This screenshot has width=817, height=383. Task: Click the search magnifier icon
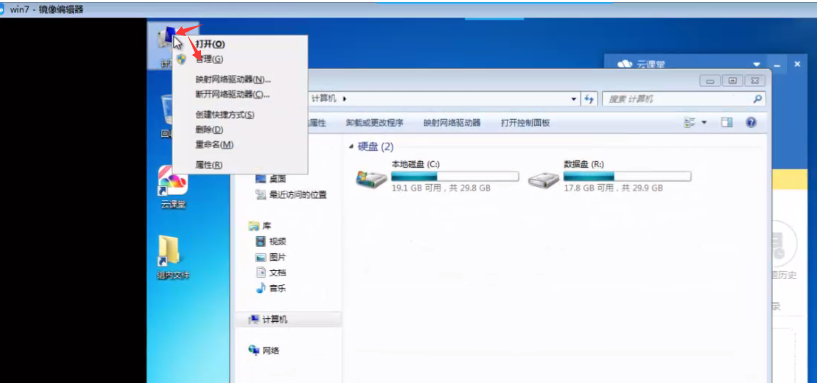coord(758,98)
